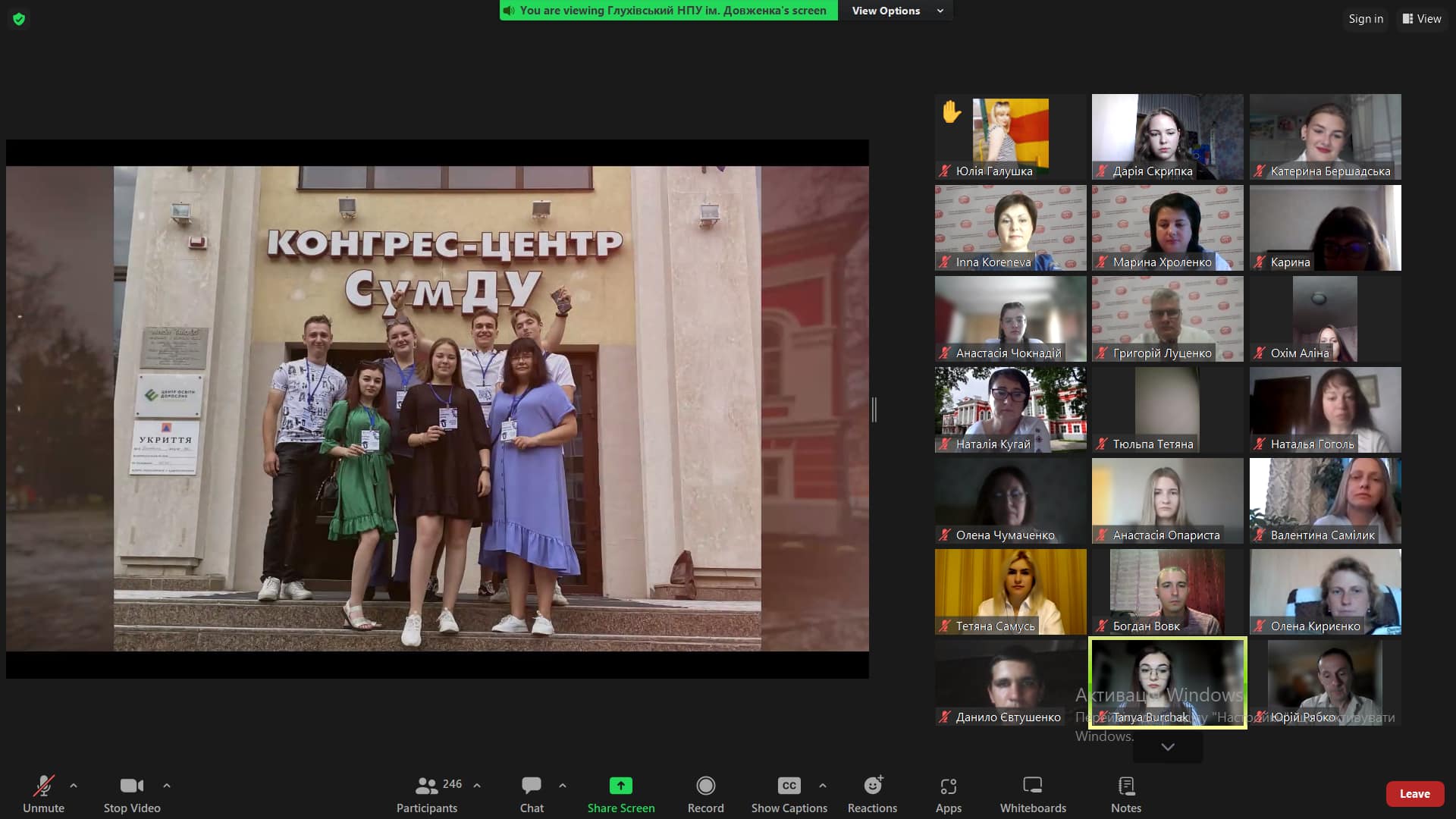This screenshot has height=819, width=1456.
Task: Open the Participants panel
Action: [x=427, y=794]
